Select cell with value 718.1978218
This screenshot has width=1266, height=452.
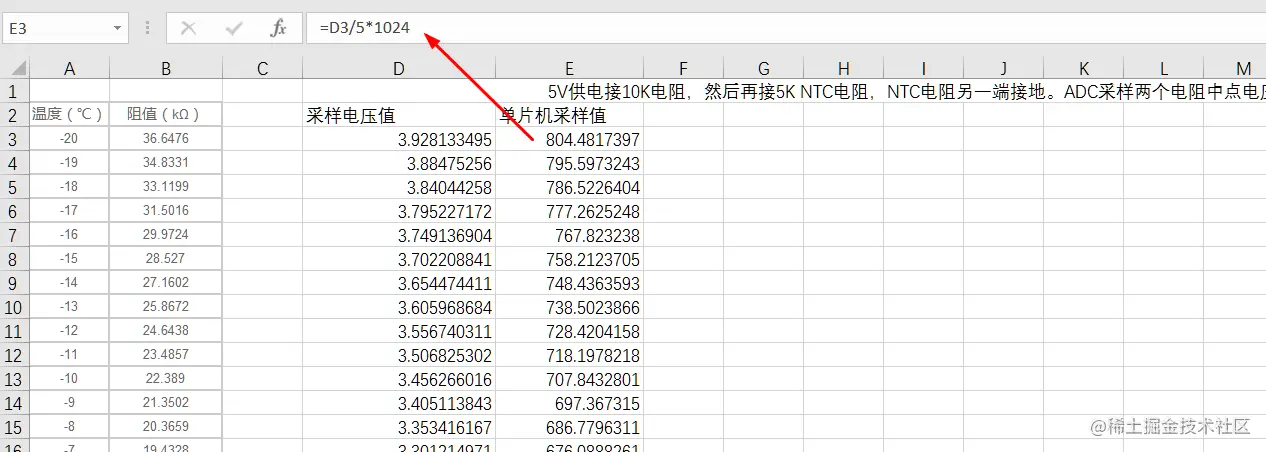tap(569, 355)
